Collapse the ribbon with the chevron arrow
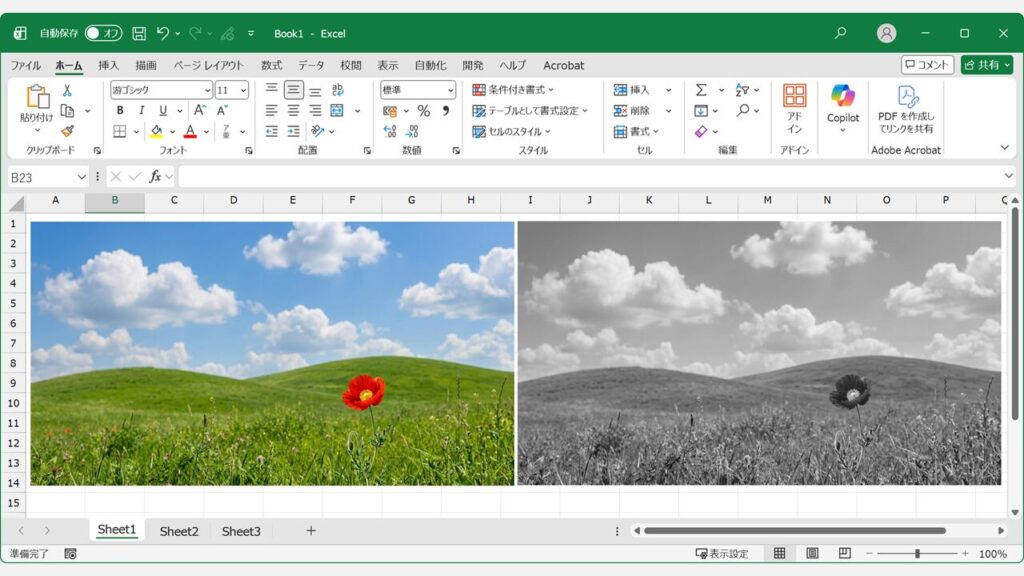The width and height of the screenshot is (1024, 576). click(1006, 148)
